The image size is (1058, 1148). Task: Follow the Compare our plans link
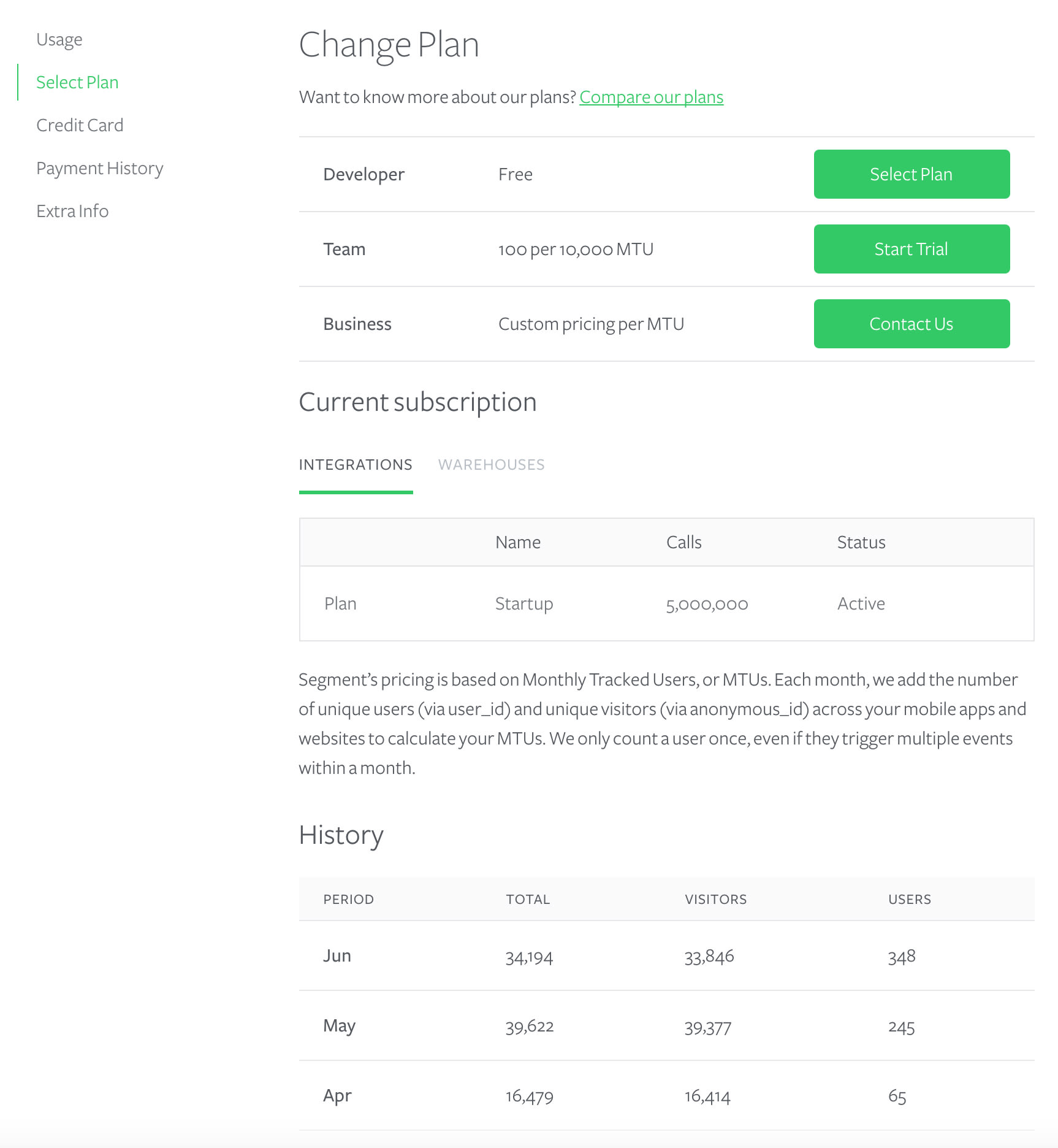(651, 97)
